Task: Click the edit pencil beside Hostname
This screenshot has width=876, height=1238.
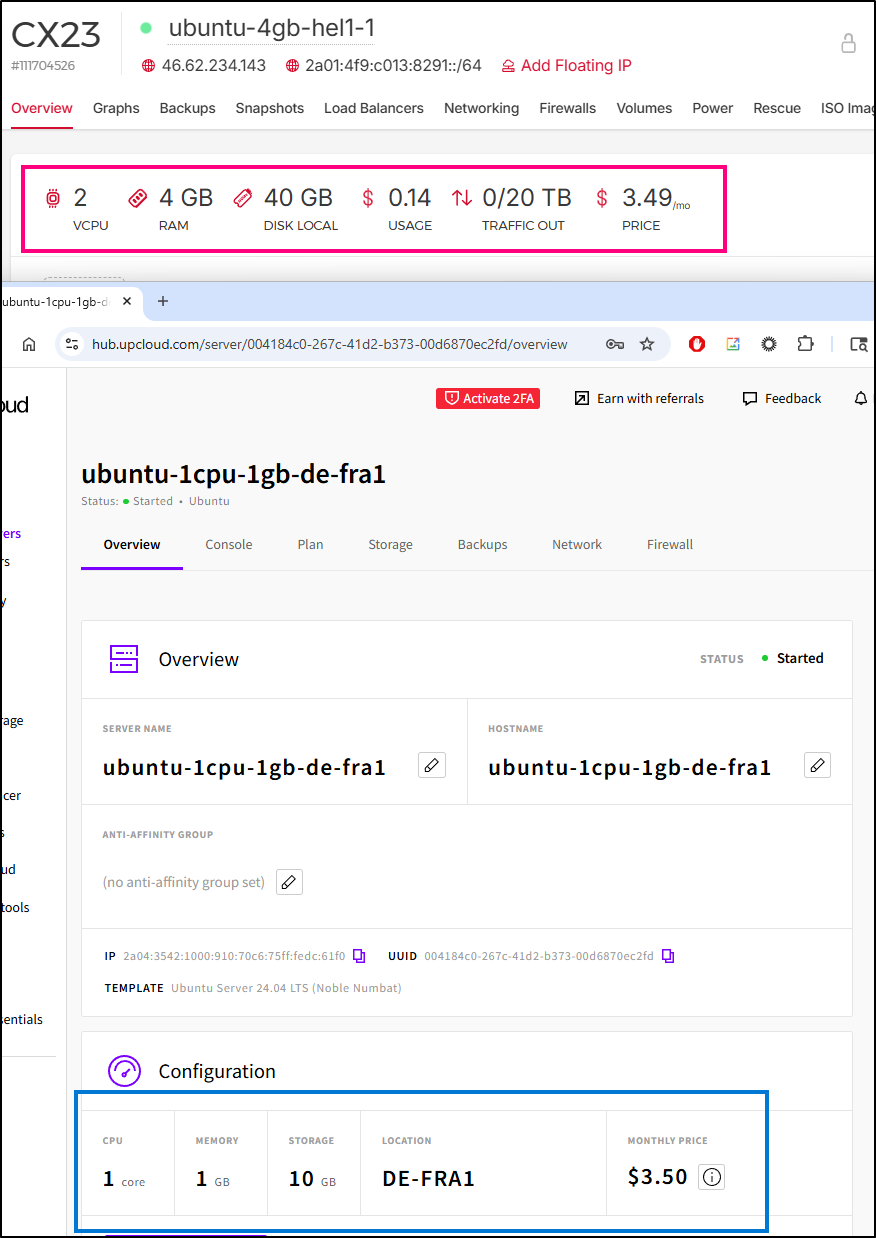Action: coord(817,765)
